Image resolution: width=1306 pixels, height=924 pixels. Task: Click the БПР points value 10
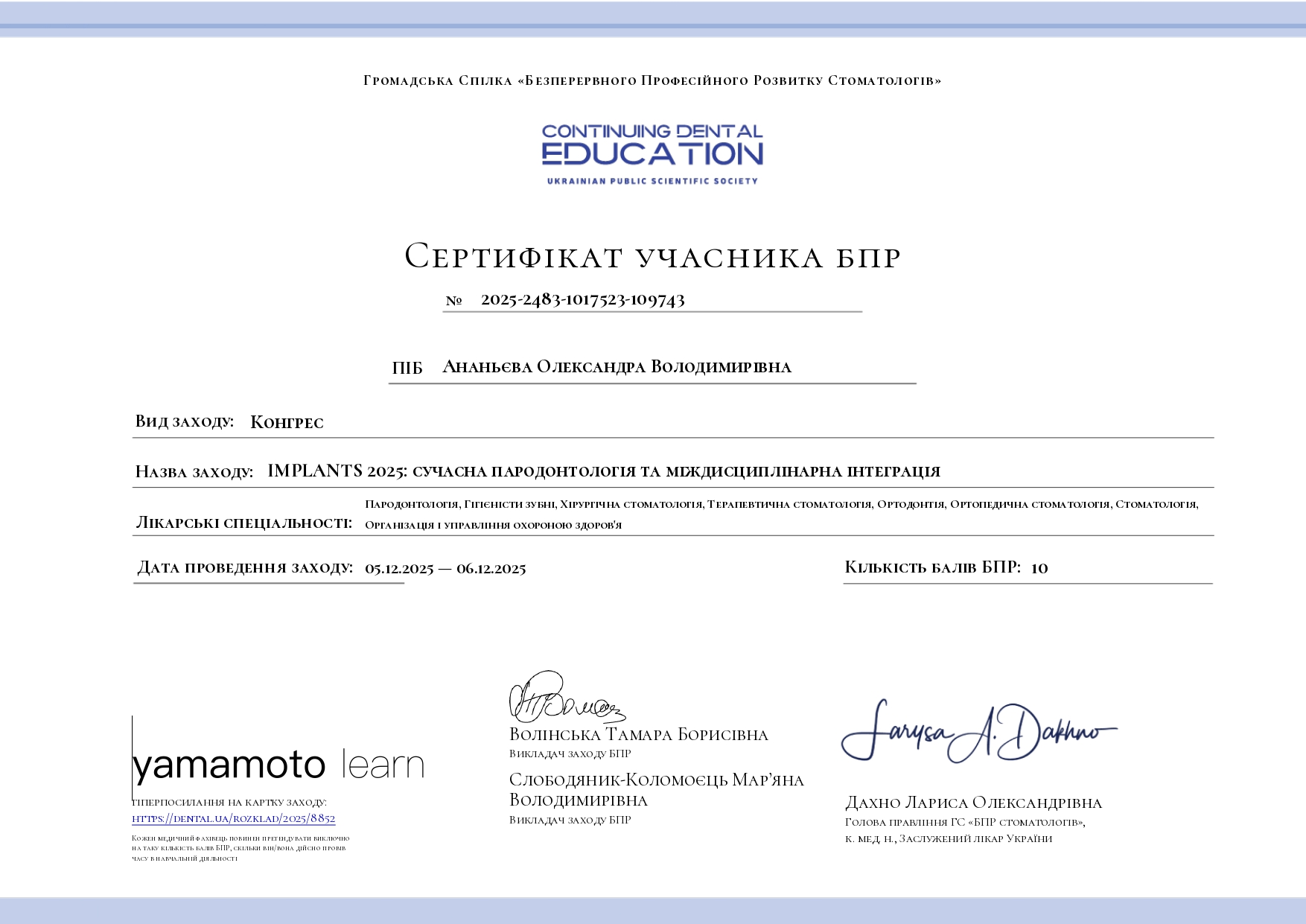click(x=1039, y=568)
